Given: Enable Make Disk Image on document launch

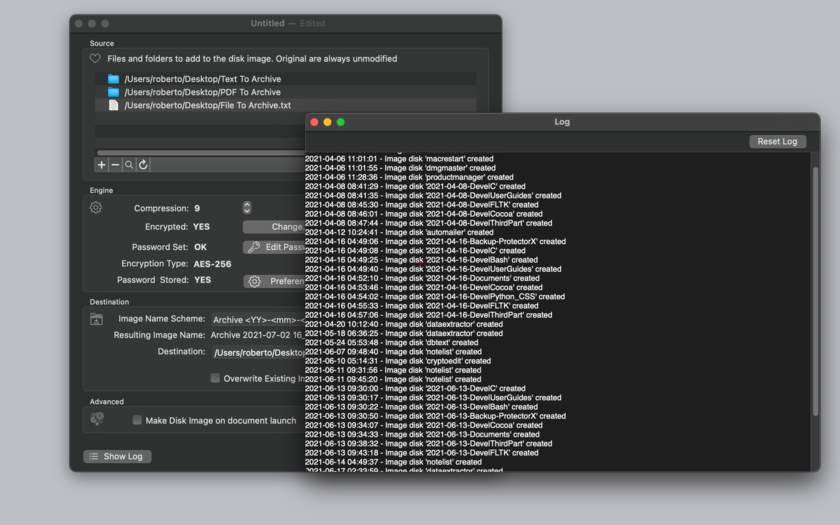Looking at the screenshot, I should point(137,420).
